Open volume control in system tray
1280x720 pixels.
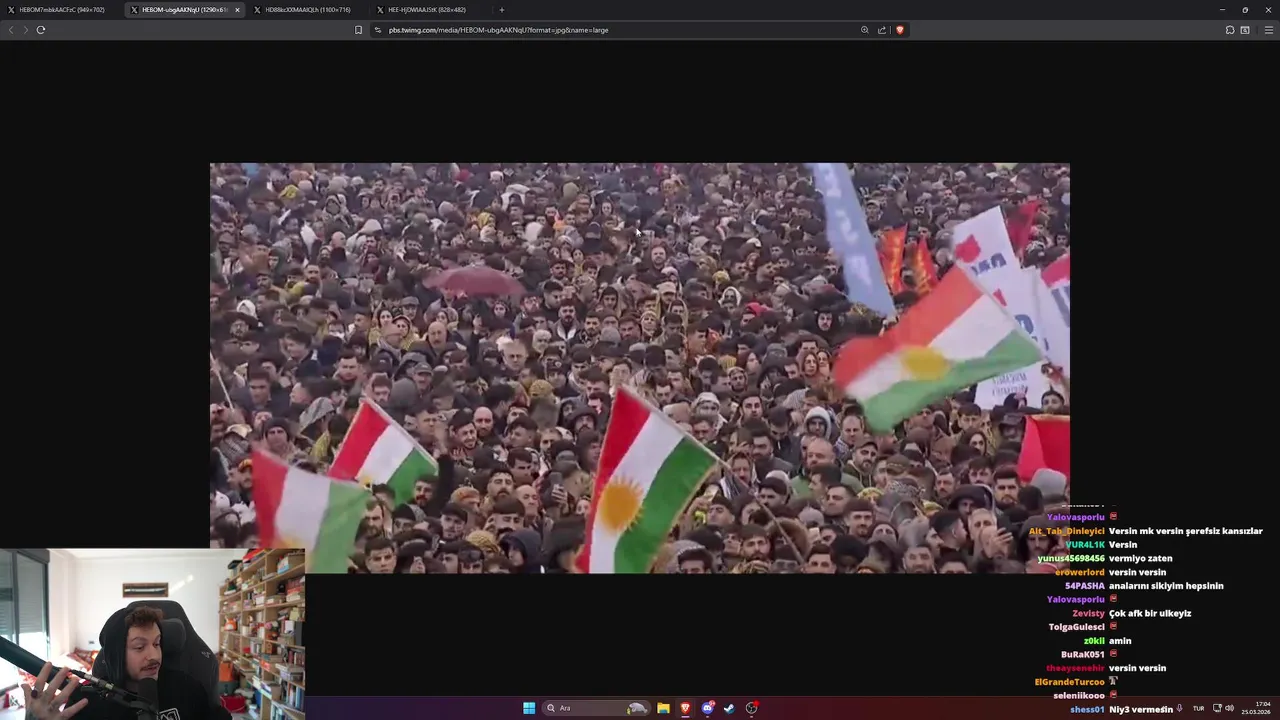(1230, 708)
